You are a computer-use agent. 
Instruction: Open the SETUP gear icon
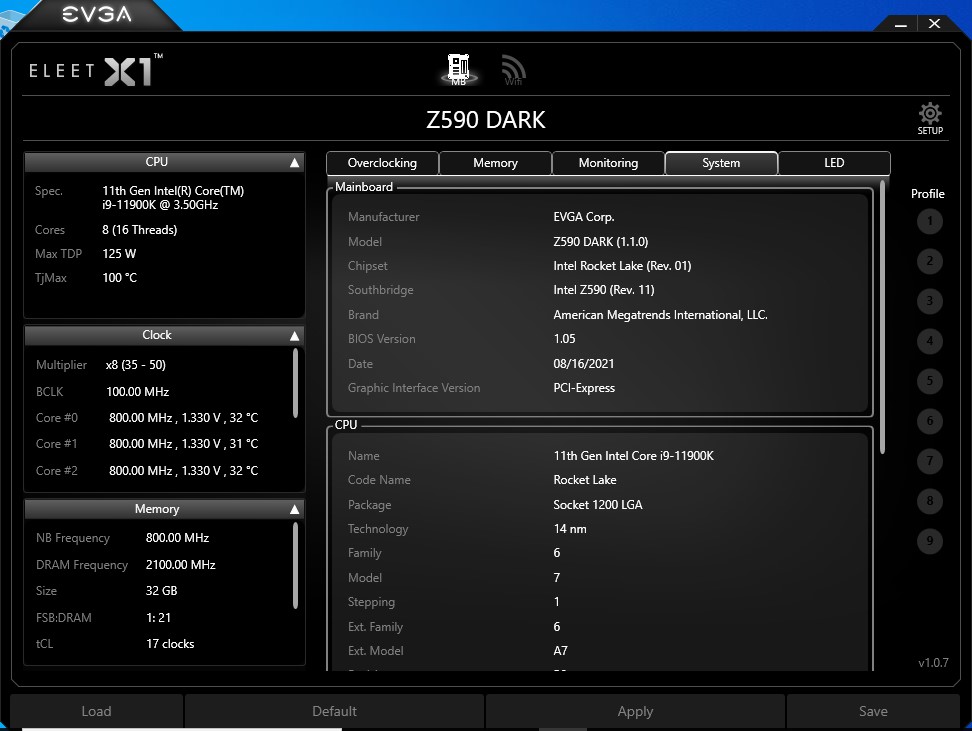(930, 118)
